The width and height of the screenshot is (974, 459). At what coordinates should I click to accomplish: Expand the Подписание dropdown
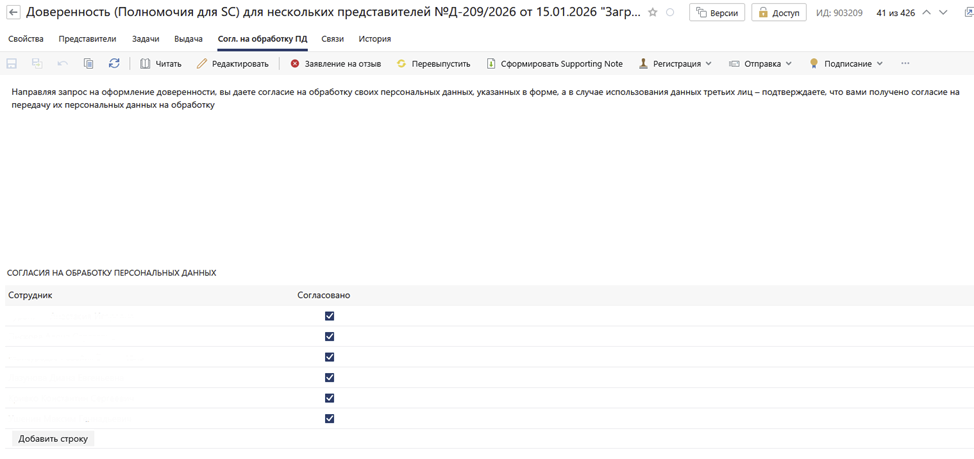[846, 64]
